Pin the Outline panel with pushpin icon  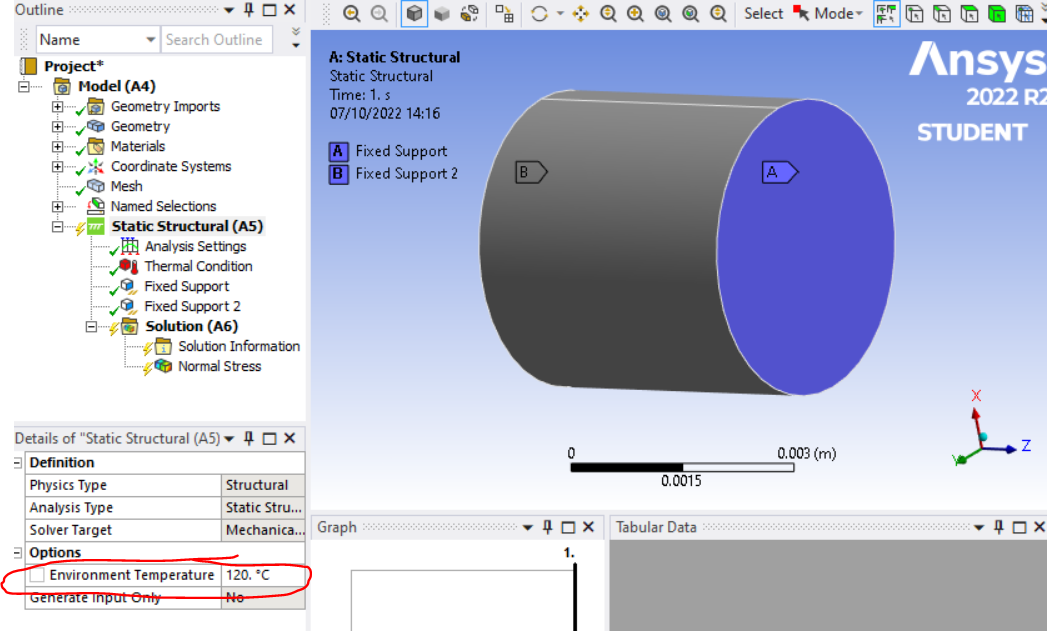pos(248,10)
